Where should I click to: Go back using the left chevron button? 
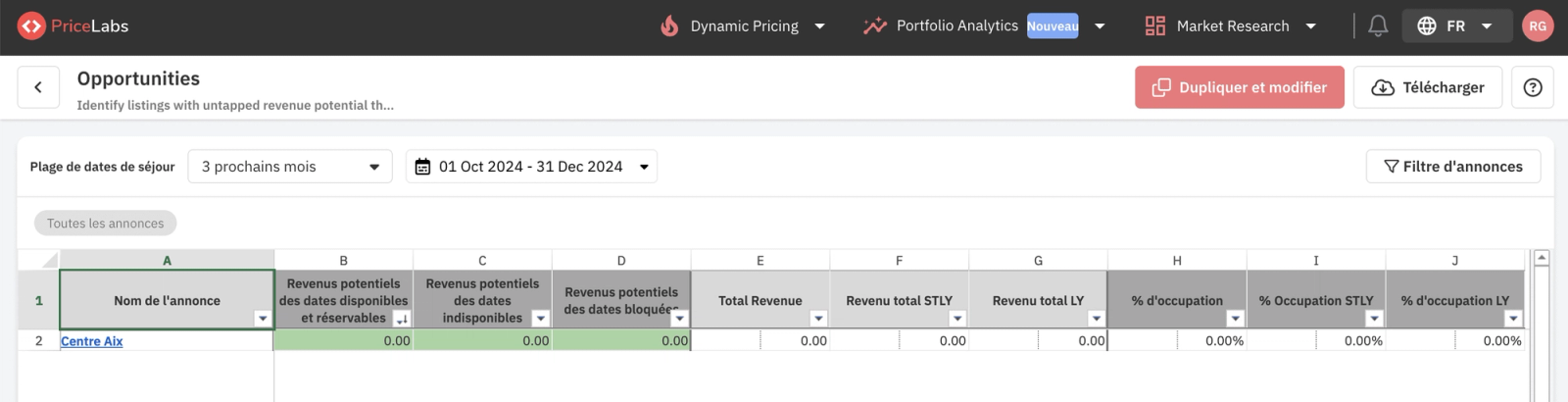[x=38, y=87]
